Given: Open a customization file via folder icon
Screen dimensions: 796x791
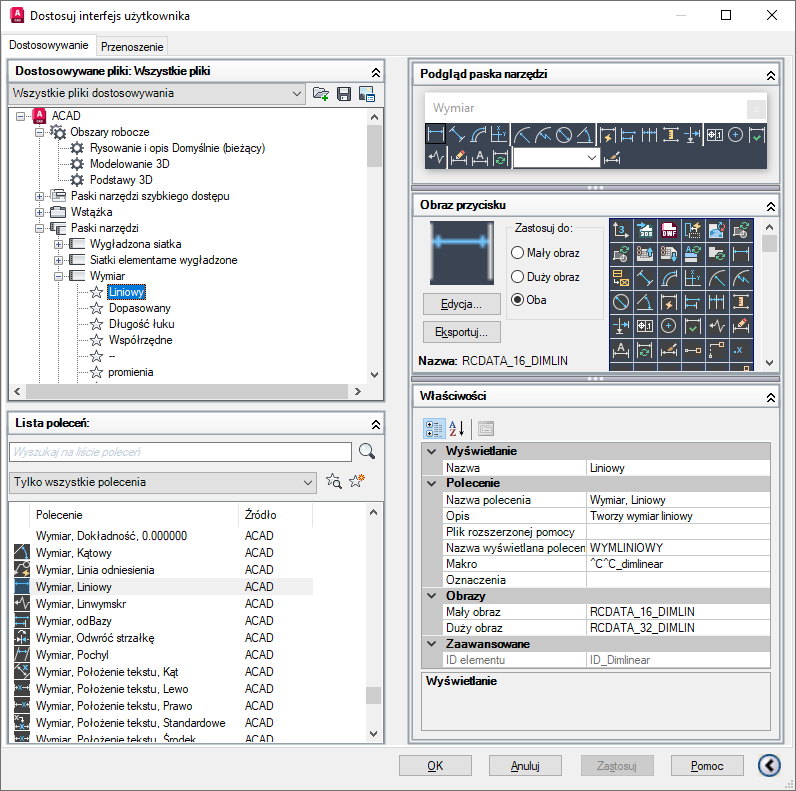Looking at the screenshot, I should pyautogui.click(x=321, y=93).
